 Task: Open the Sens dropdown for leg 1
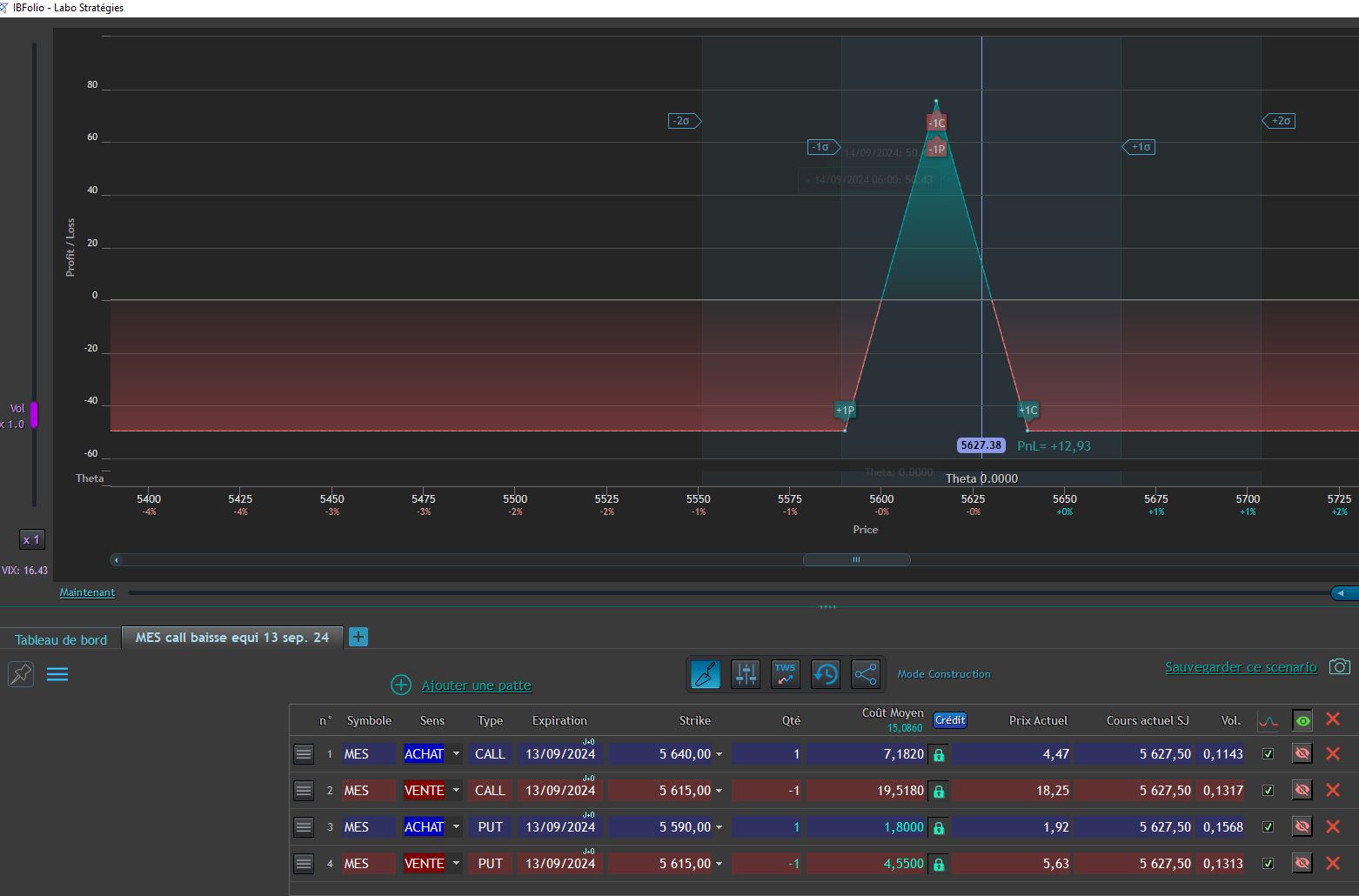point(456,754)
